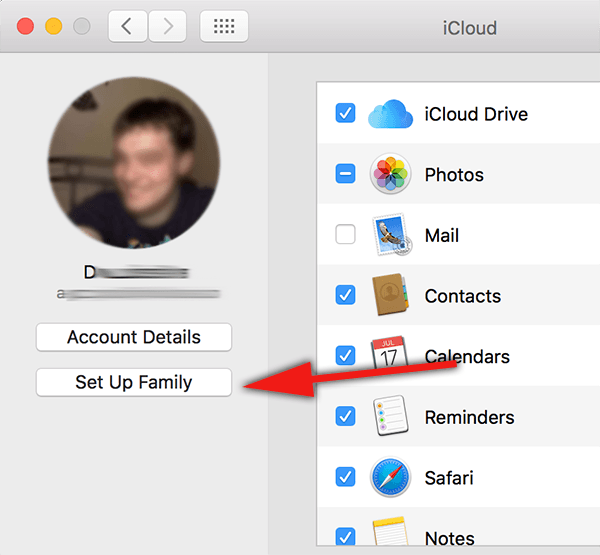Close the iCloud window
The width and height of the screenshot is (600, 555).
[x=25, y=26]
